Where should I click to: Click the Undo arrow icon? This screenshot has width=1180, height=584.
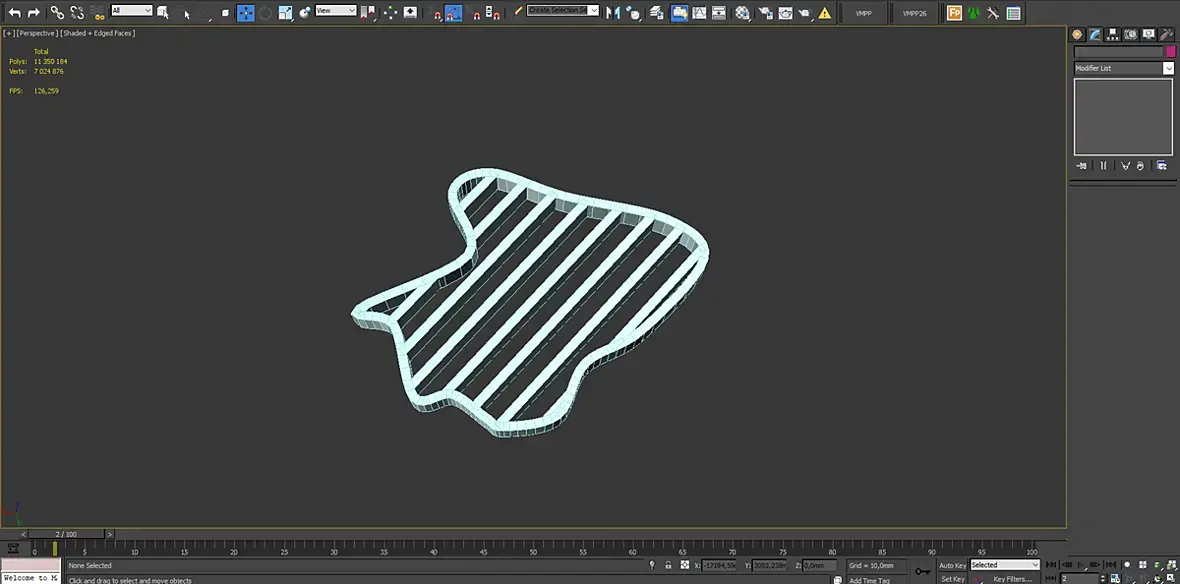coord(14,13)
